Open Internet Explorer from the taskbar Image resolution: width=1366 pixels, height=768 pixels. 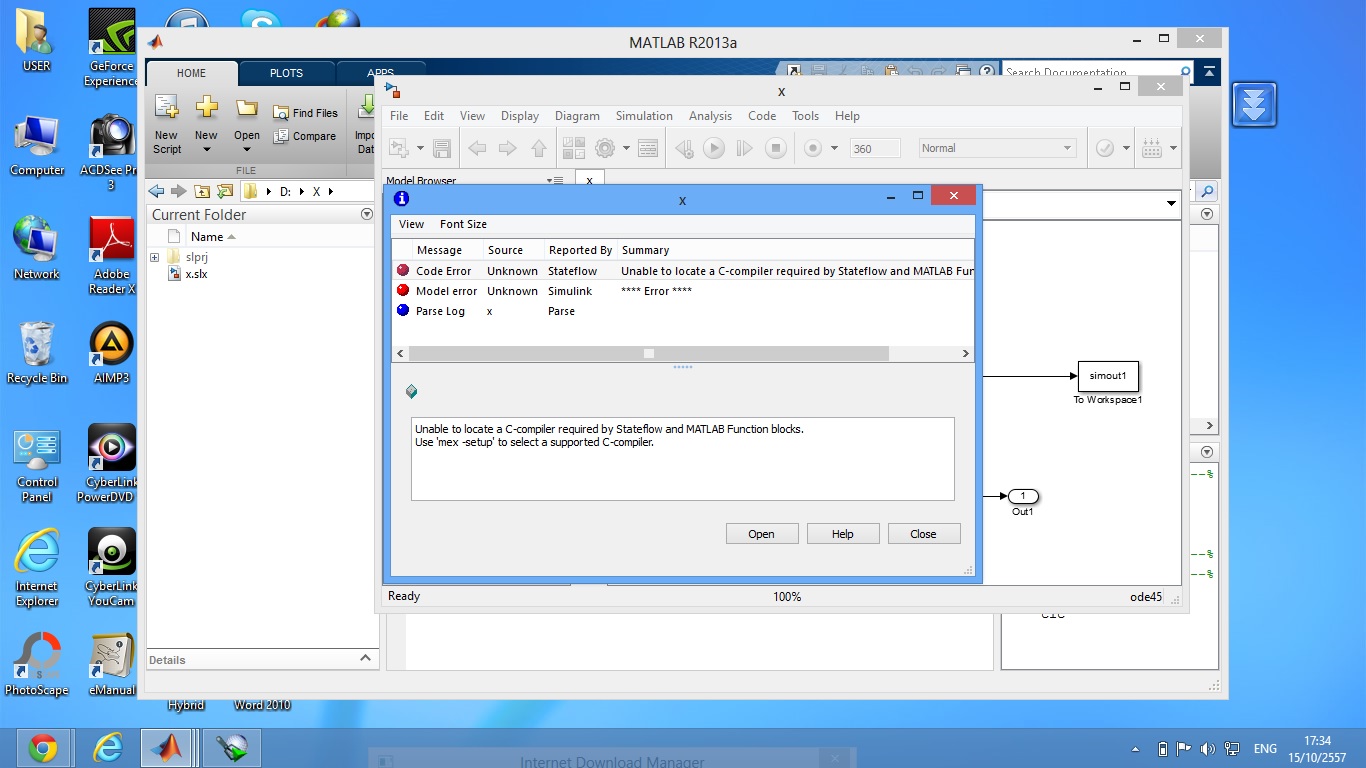coord(107,747)
